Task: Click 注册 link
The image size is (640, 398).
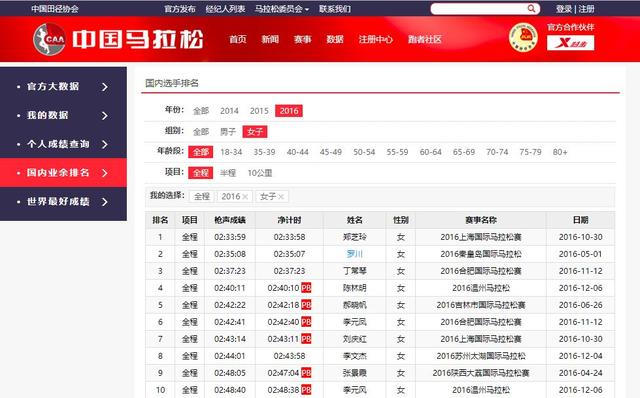Action: click(x=586, y=9)
